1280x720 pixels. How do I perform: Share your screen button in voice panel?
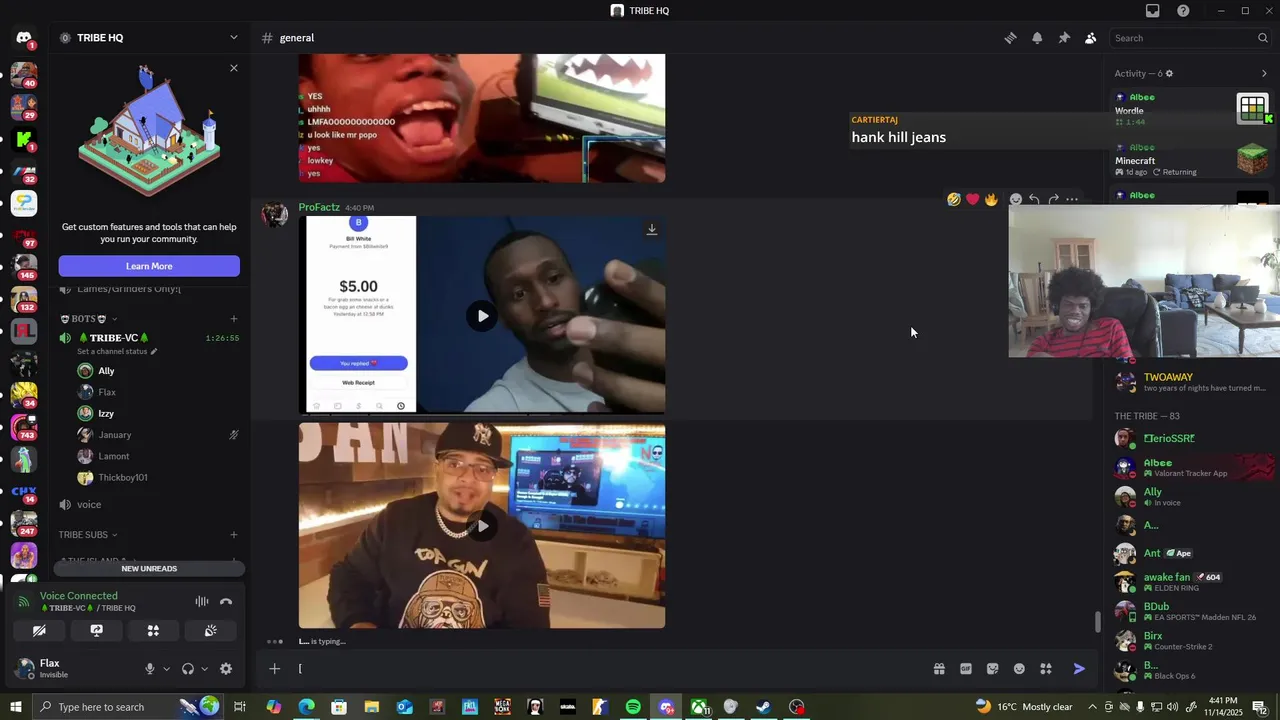pos(96,631)
